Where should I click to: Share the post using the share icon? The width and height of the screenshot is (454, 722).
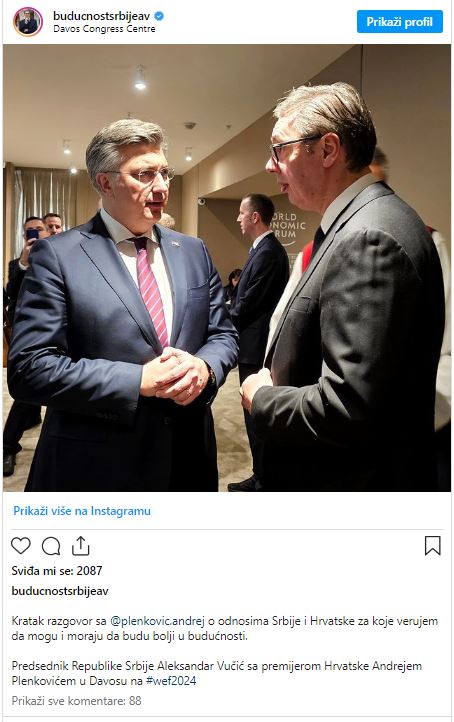pyautogui.click(x=81, y=546)
